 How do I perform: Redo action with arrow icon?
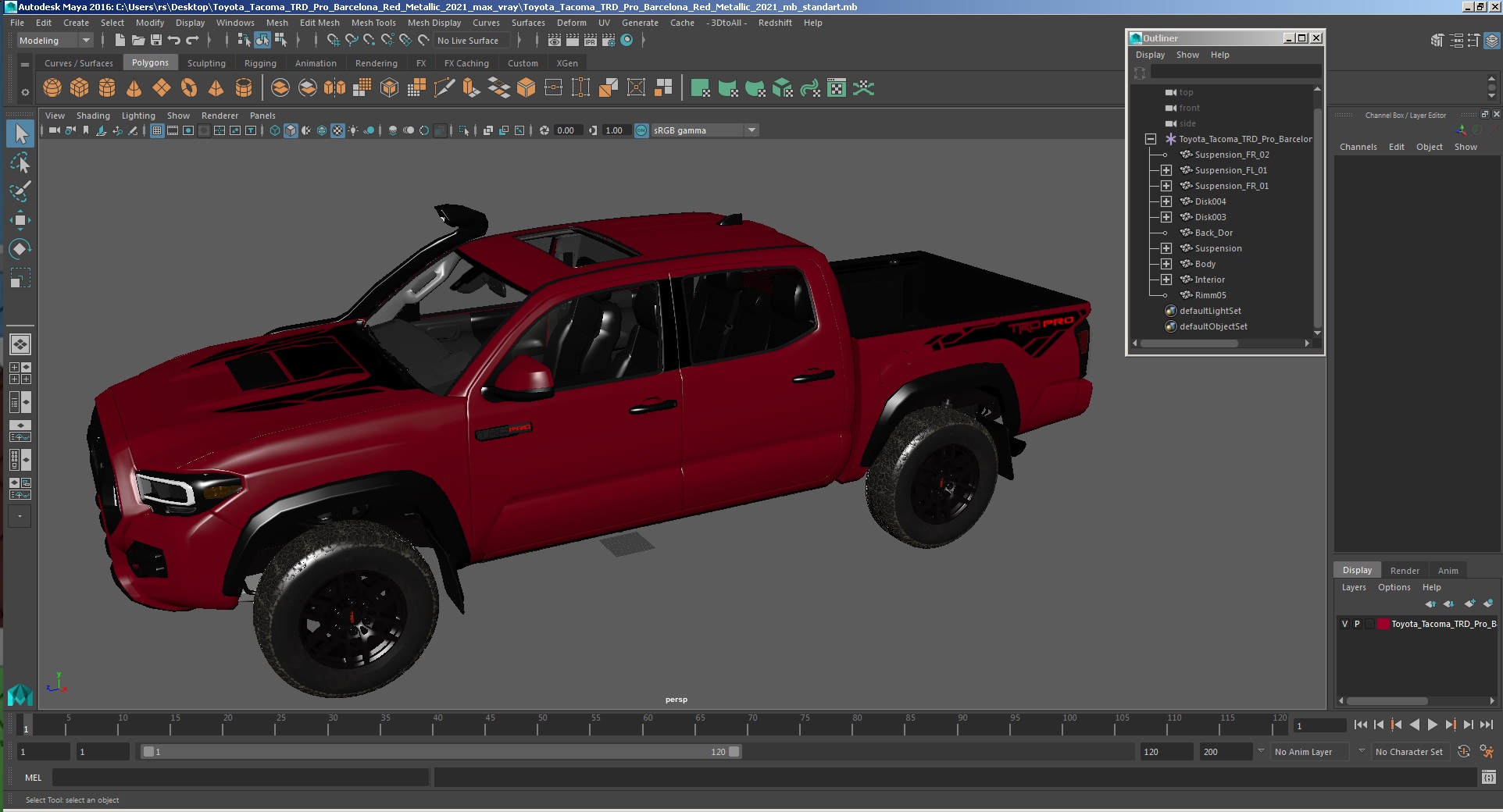coord(192,41)
